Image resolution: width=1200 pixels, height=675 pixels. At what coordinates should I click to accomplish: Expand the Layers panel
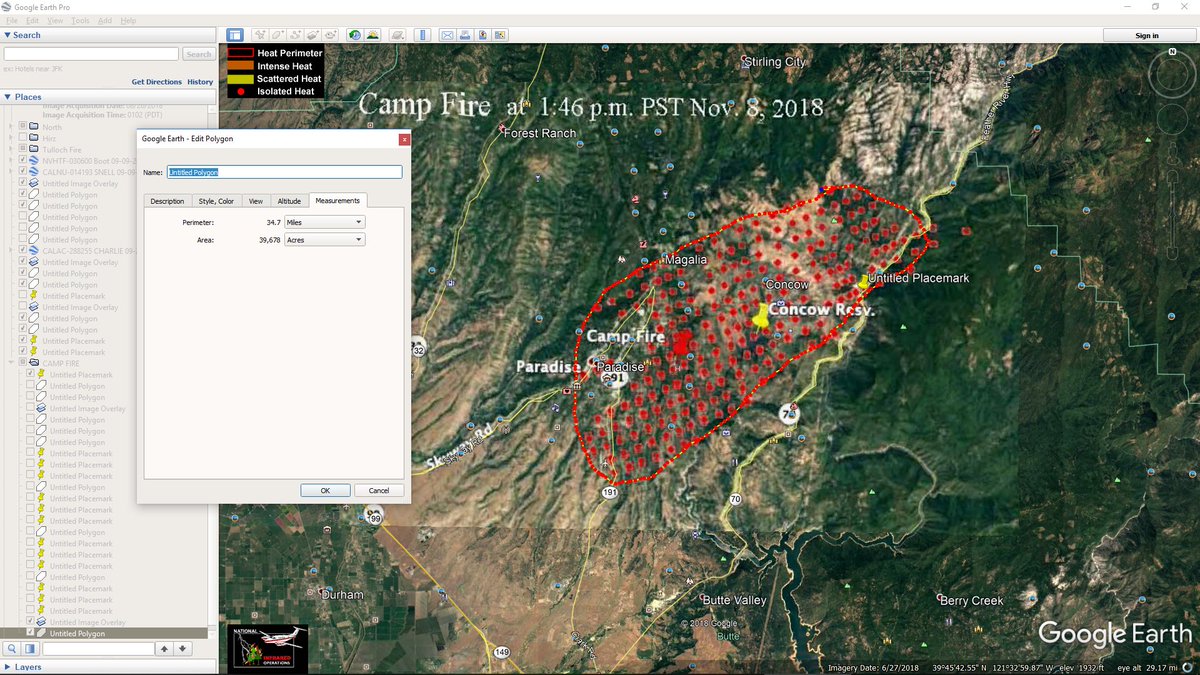pos(8,666)
